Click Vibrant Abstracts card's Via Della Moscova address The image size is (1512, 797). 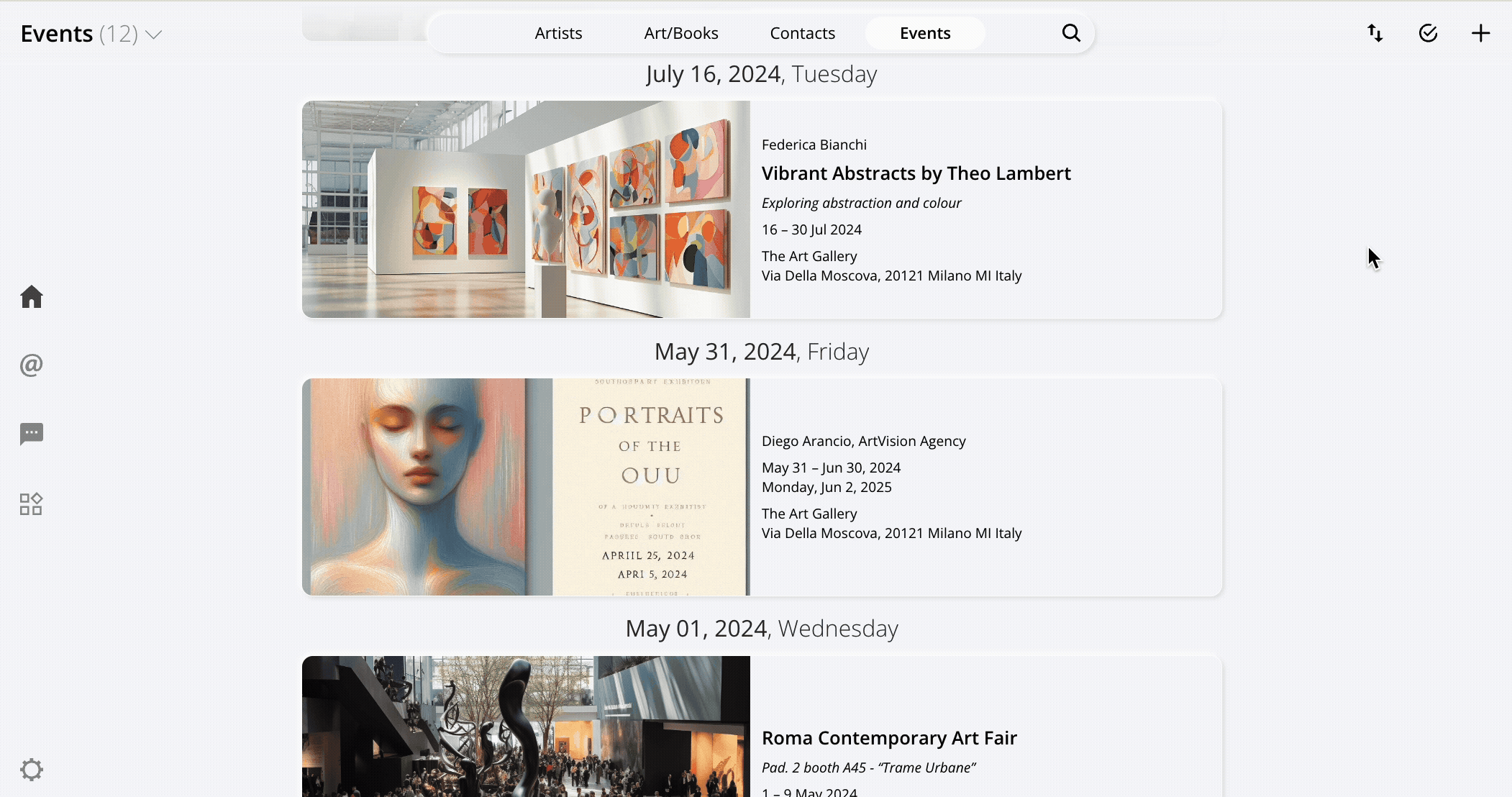892,275
